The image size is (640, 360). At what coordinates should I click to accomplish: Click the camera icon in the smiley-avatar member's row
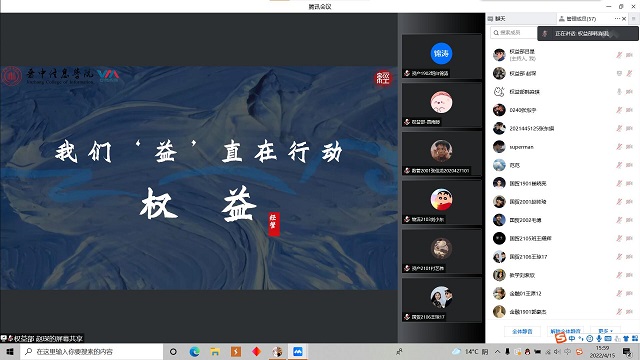629,92
